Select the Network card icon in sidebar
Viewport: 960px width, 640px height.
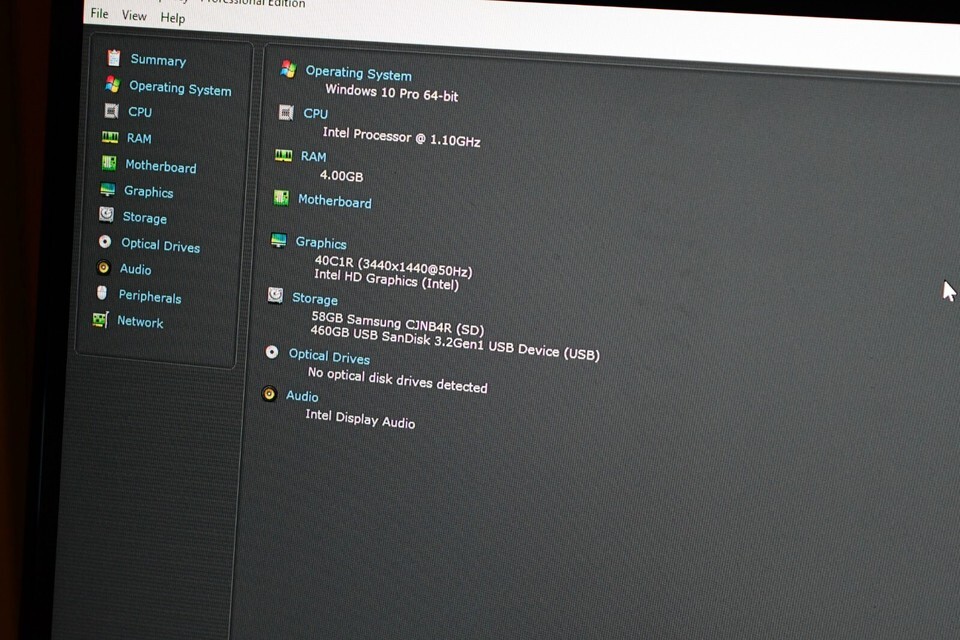(x=100, y=320)
